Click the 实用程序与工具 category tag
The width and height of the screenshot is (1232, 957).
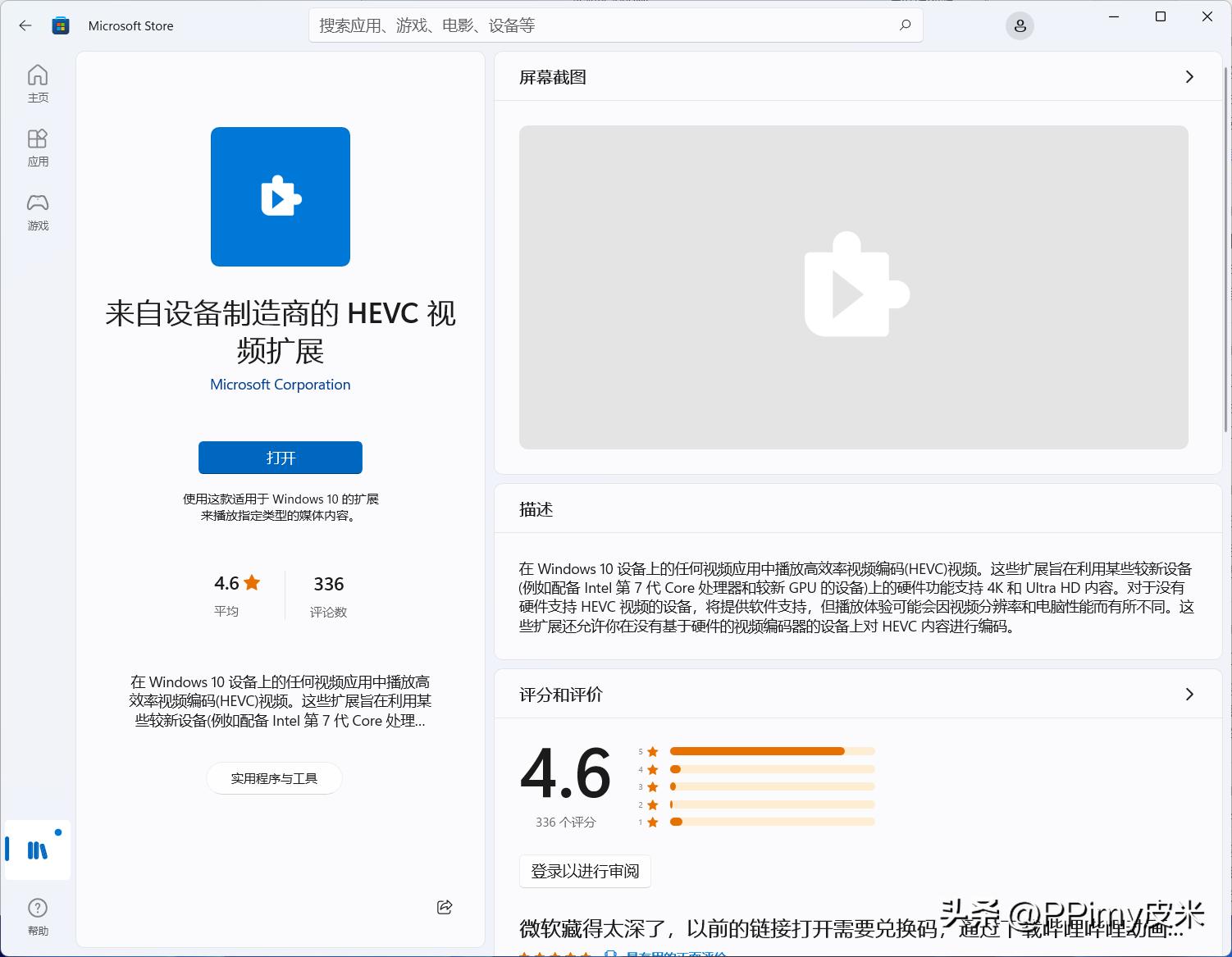(x=274, y=778)
